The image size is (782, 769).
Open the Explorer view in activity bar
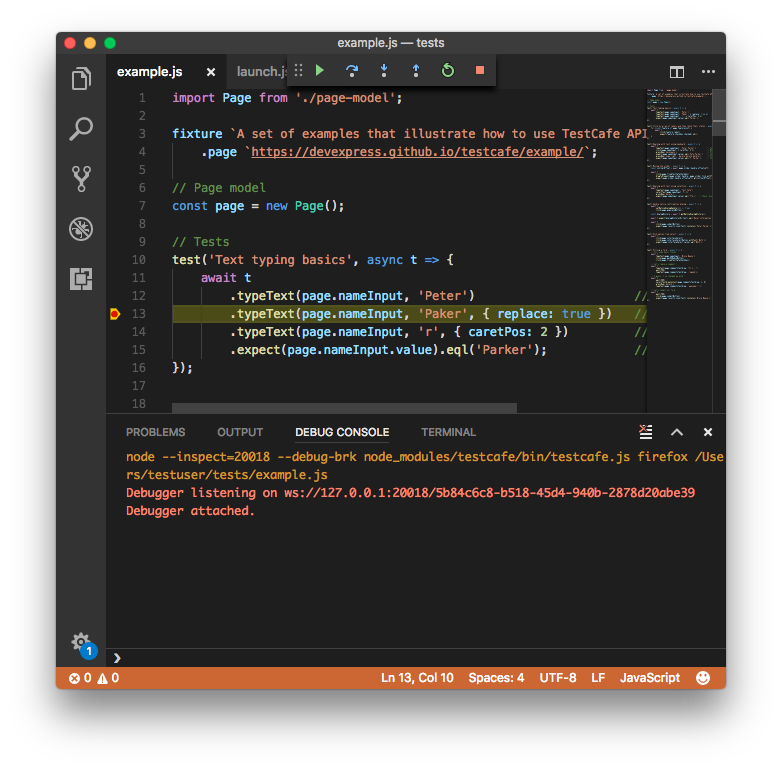click(x=81, y=79)
